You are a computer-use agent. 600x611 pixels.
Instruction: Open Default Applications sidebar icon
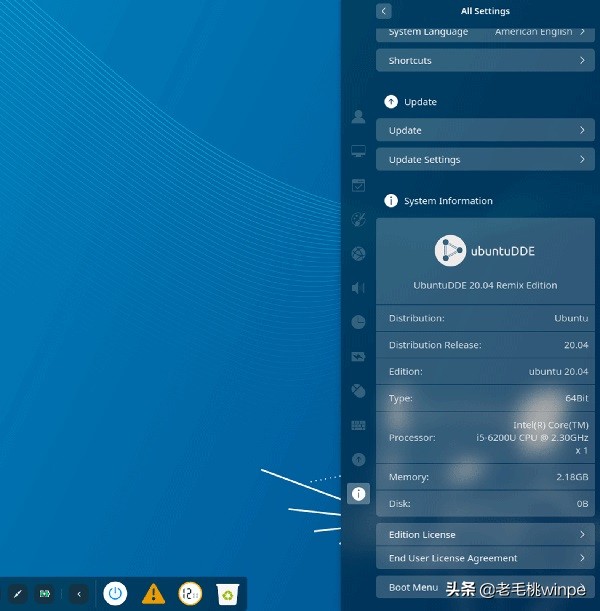[358, 185]
